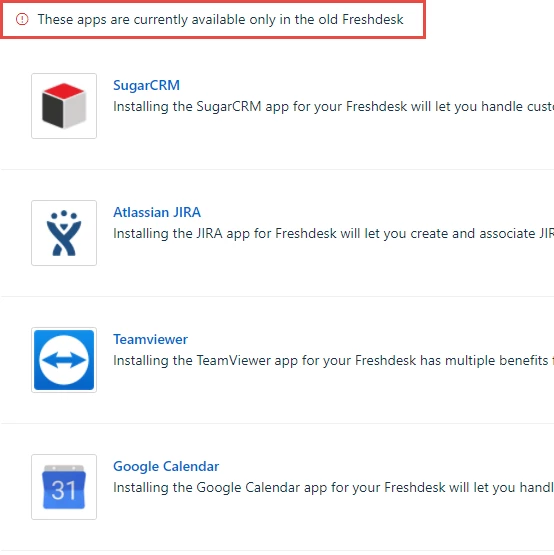Click the divider line below SugarCRM row
The height and width of the screenshot is (555, 554).
pos(278,170)
